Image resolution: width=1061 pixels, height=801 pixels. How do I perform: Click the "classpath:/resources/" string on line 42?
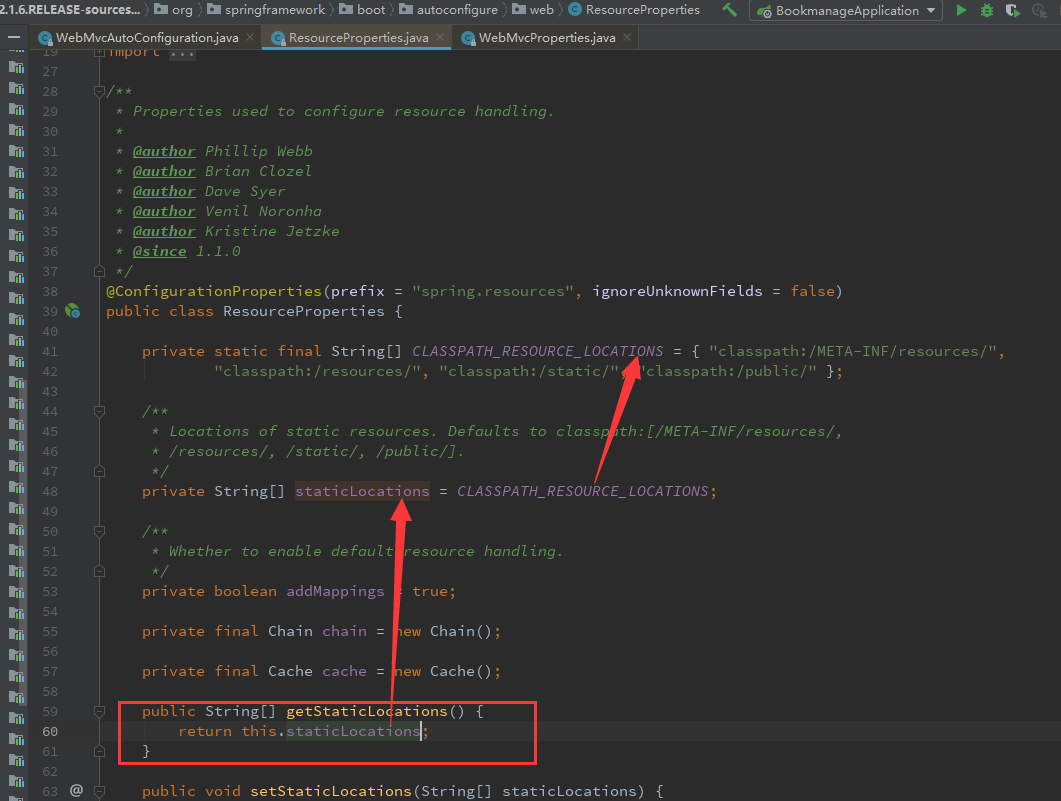pos(317,371)
